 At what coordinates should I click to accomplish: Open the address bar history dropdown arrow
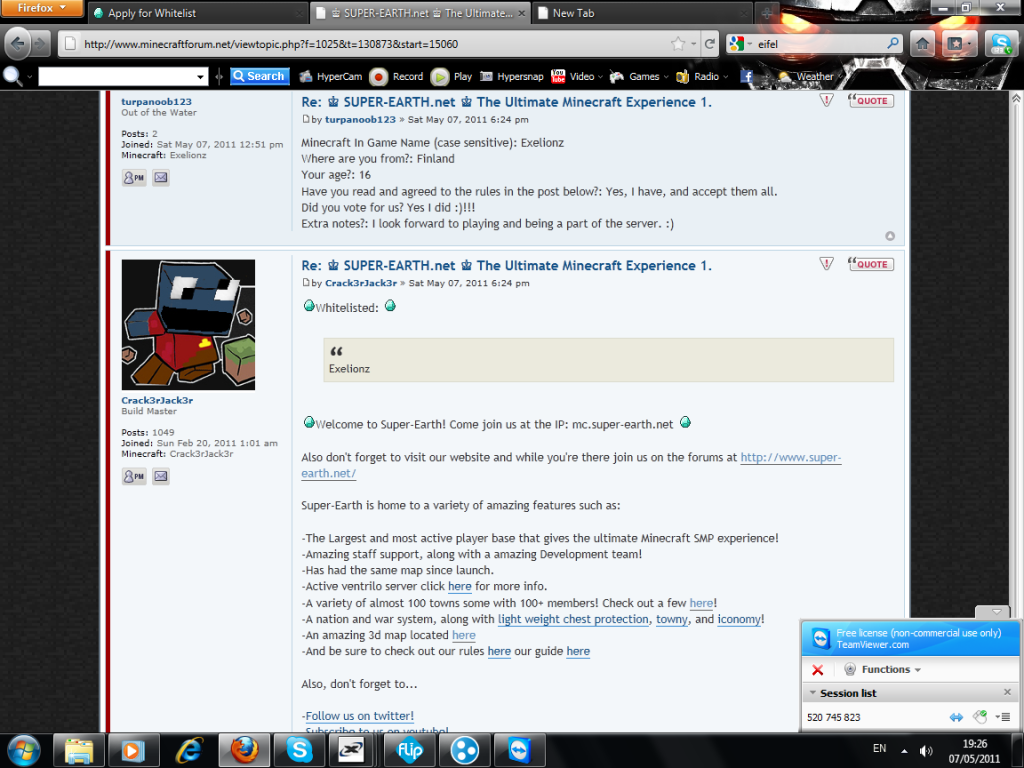[x=694, y=44]
